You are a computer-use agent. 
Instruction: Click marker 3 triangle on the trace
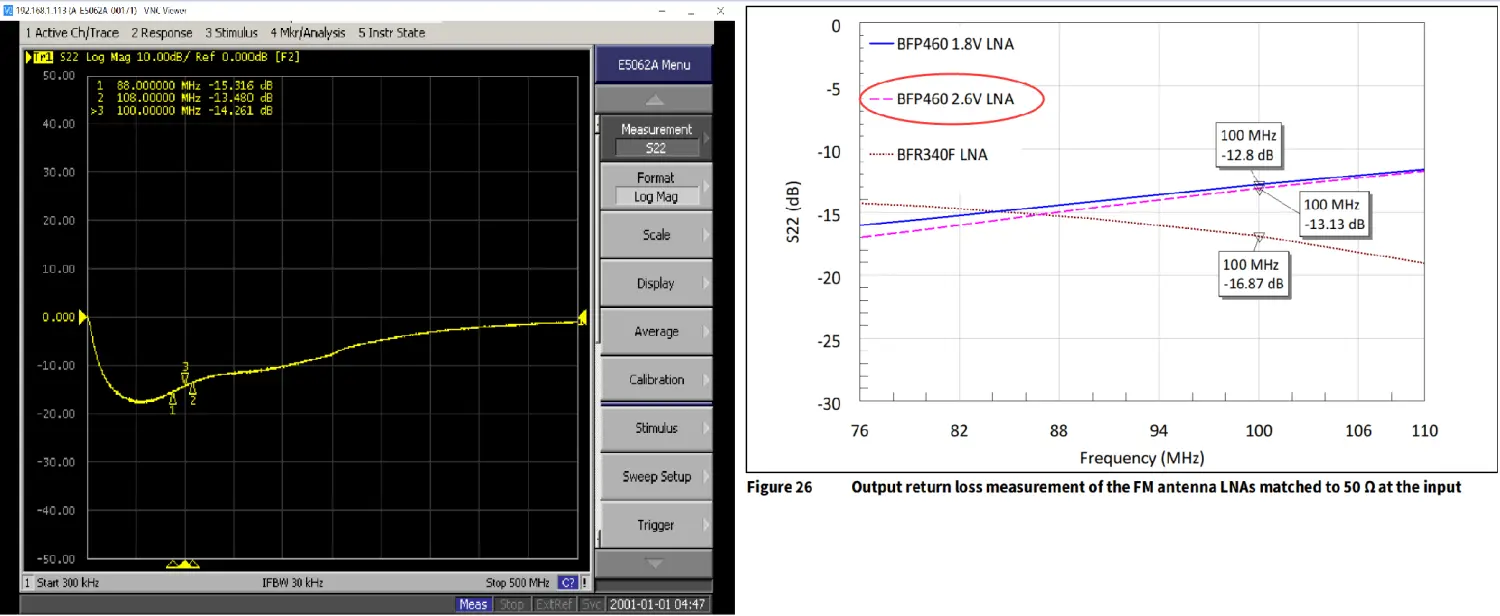coord(185,376)
